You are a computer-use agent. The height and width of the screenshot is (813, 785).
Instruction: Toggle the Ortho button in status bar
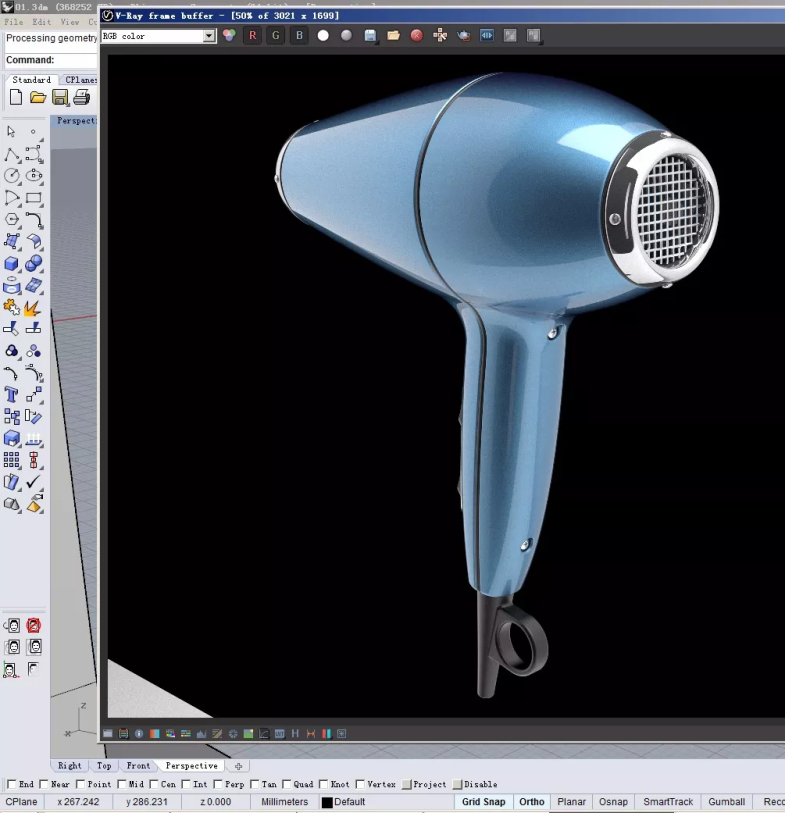point(532,802)
